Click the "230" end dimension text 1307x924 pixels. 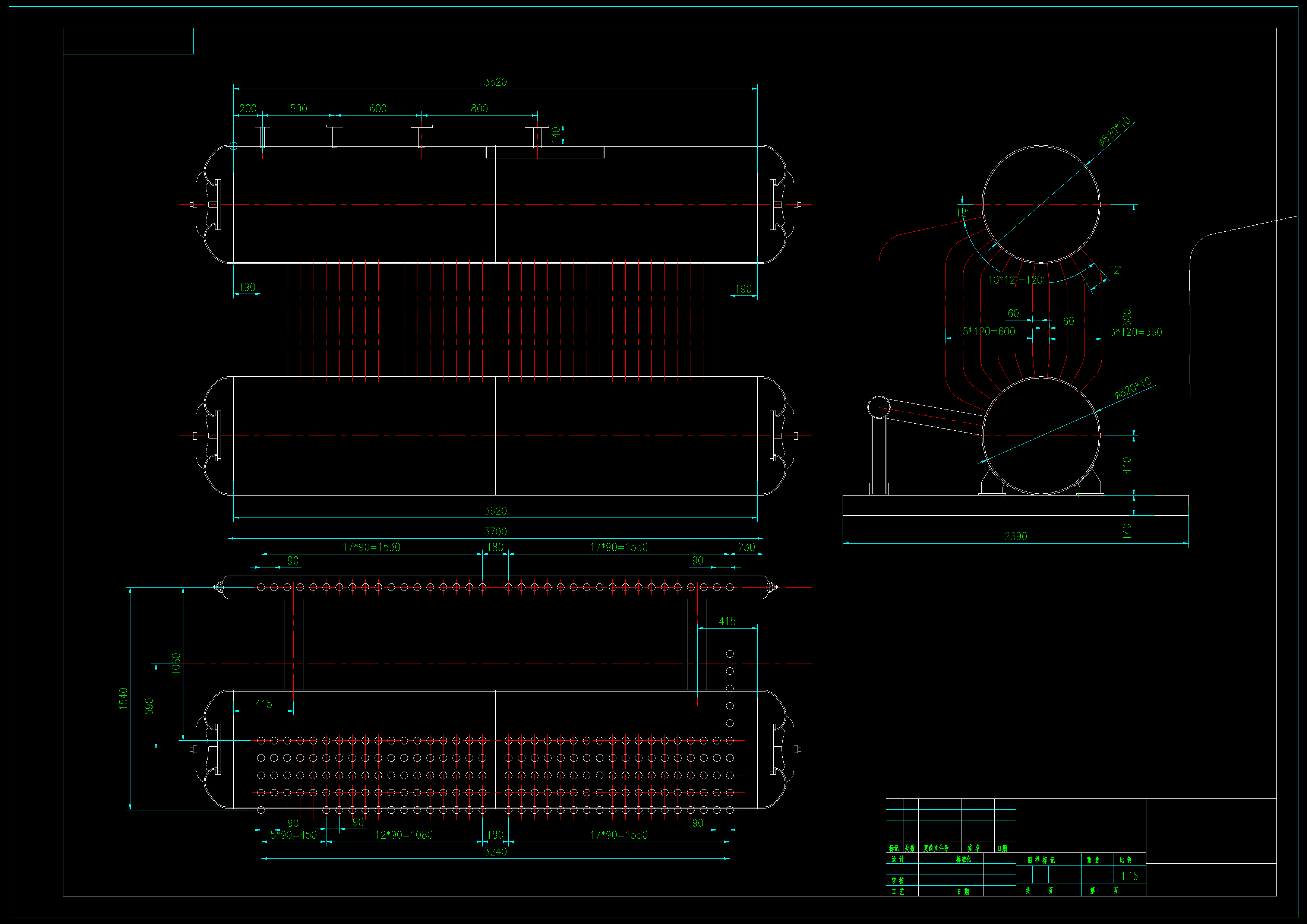[x=746, y=547]
